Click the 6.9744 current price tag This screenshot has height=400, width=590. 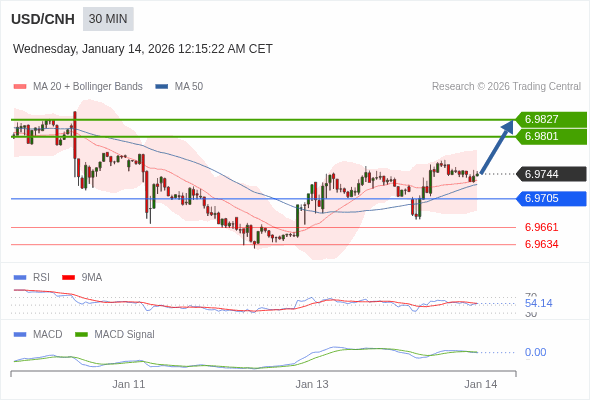tap(551, 174)
